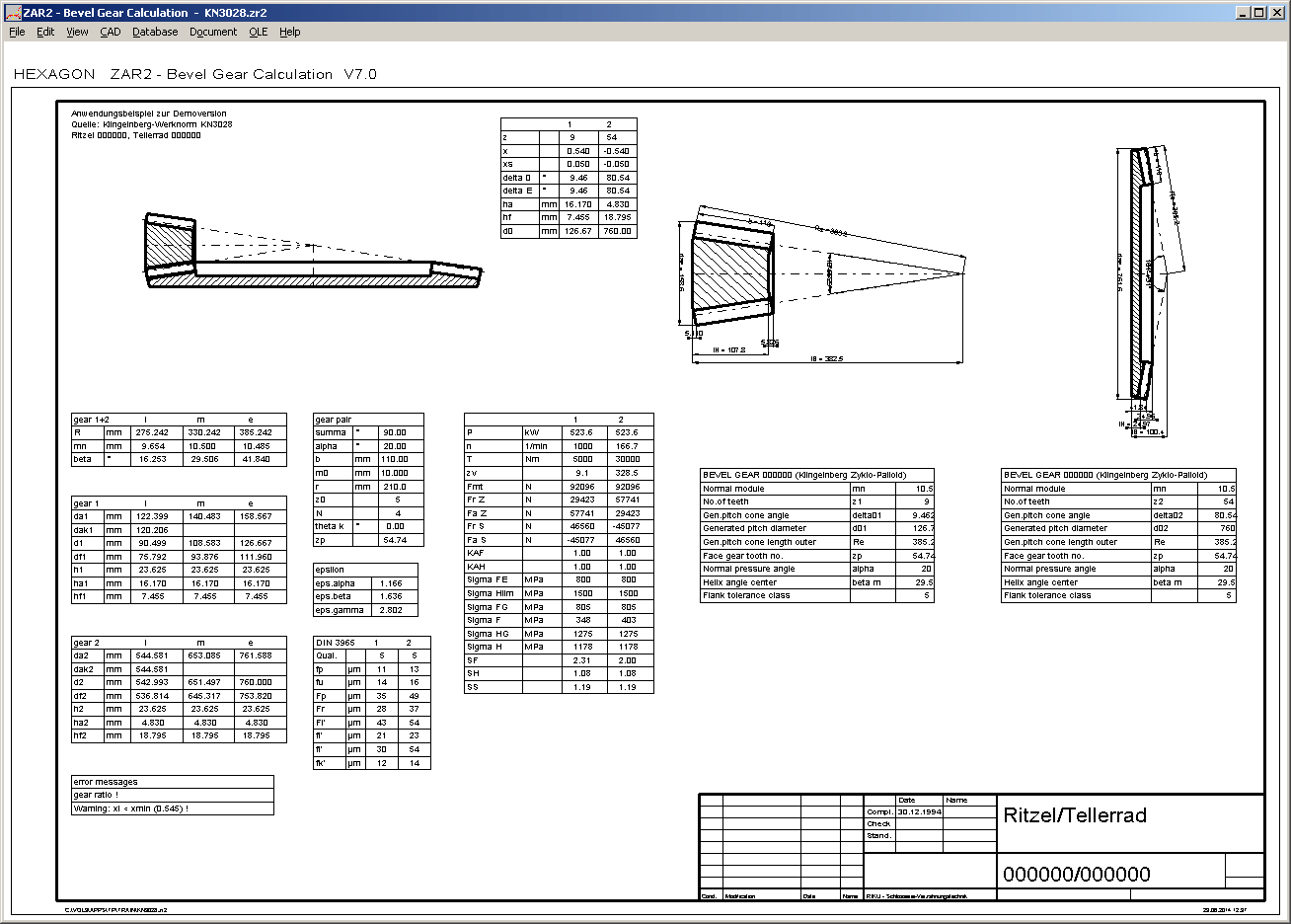Screen dimensions: 1291x924
Task: Open the CAD menu
Action: click(x=111, y=32)
